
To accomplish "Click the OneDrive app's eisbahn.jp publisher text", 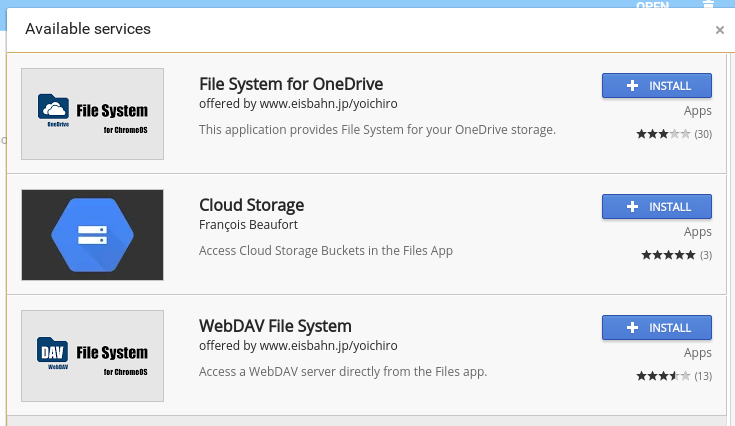I will pyautogui.click(x=298, y=104).
